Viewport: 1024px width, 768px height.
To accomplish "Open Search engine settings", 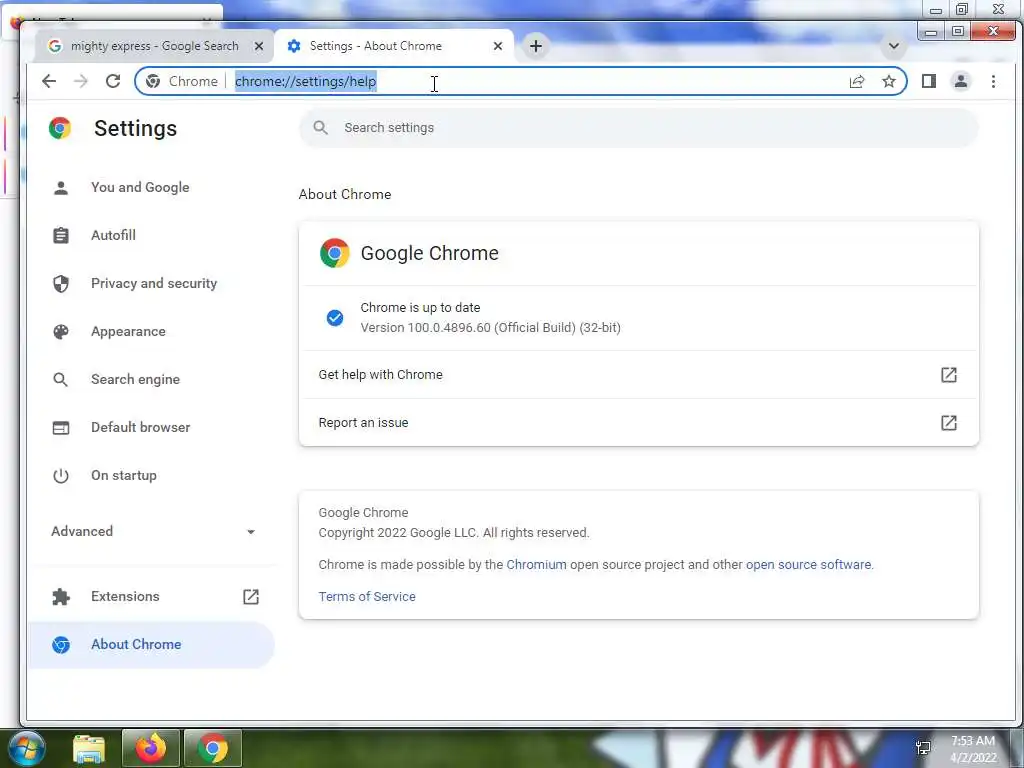I will tap(135, 379).
